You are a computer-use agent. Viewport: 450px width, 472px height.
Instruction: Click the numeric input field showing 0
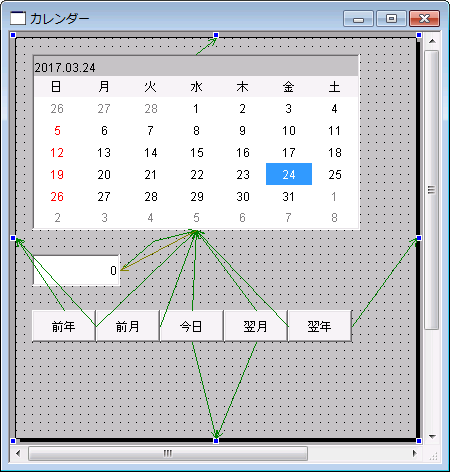[76, 270]
